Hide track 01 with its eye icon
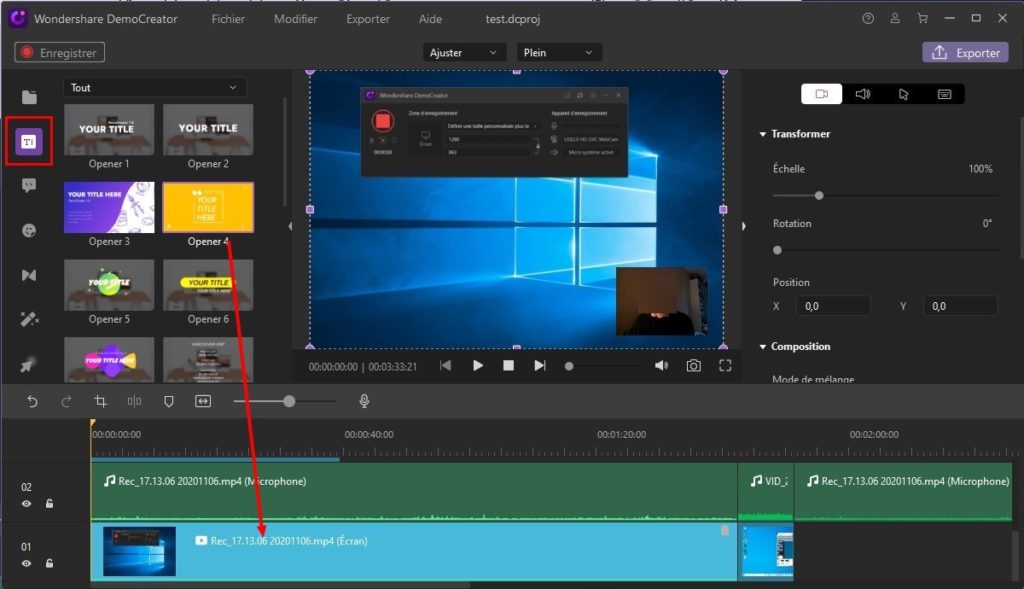 point(26,564)
